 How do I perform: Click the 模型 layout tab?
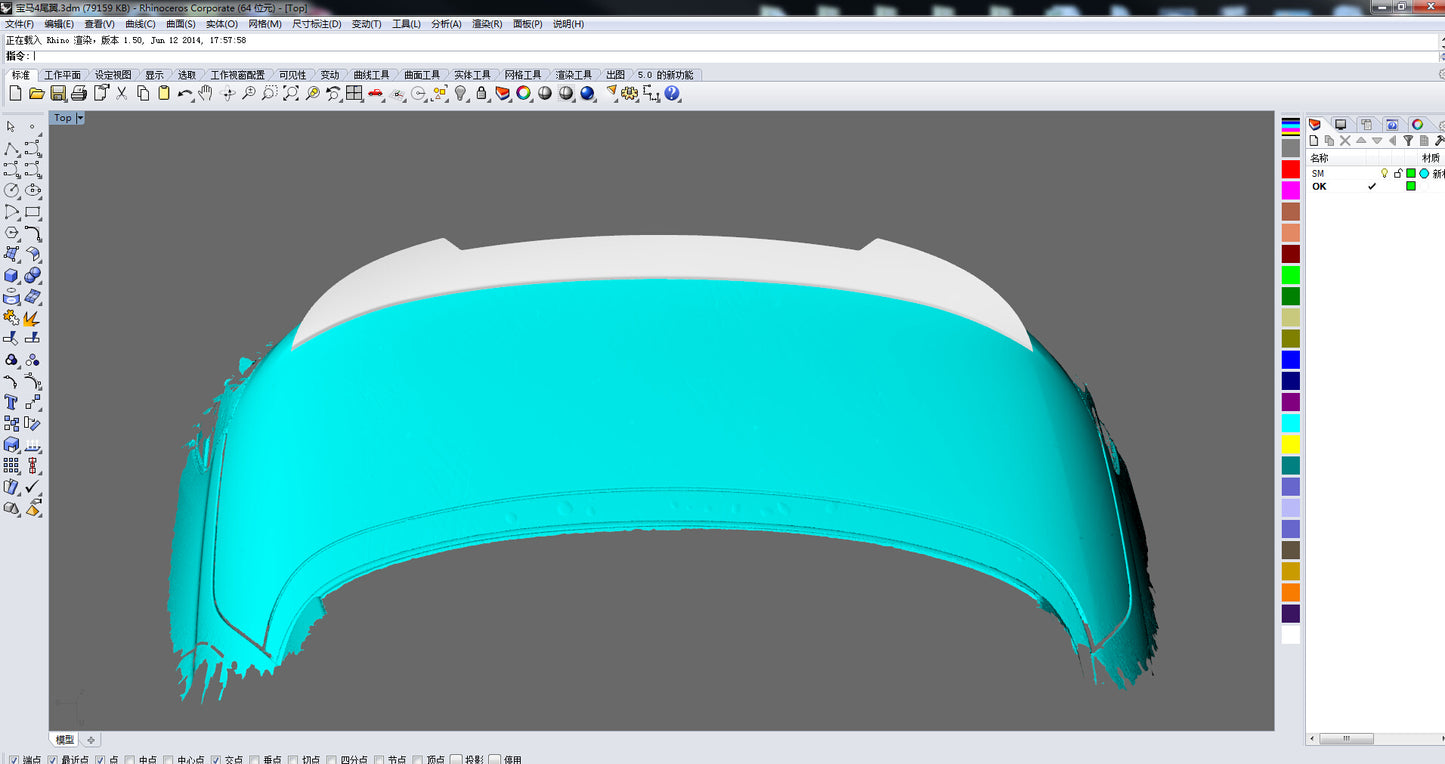coord(65,740)
